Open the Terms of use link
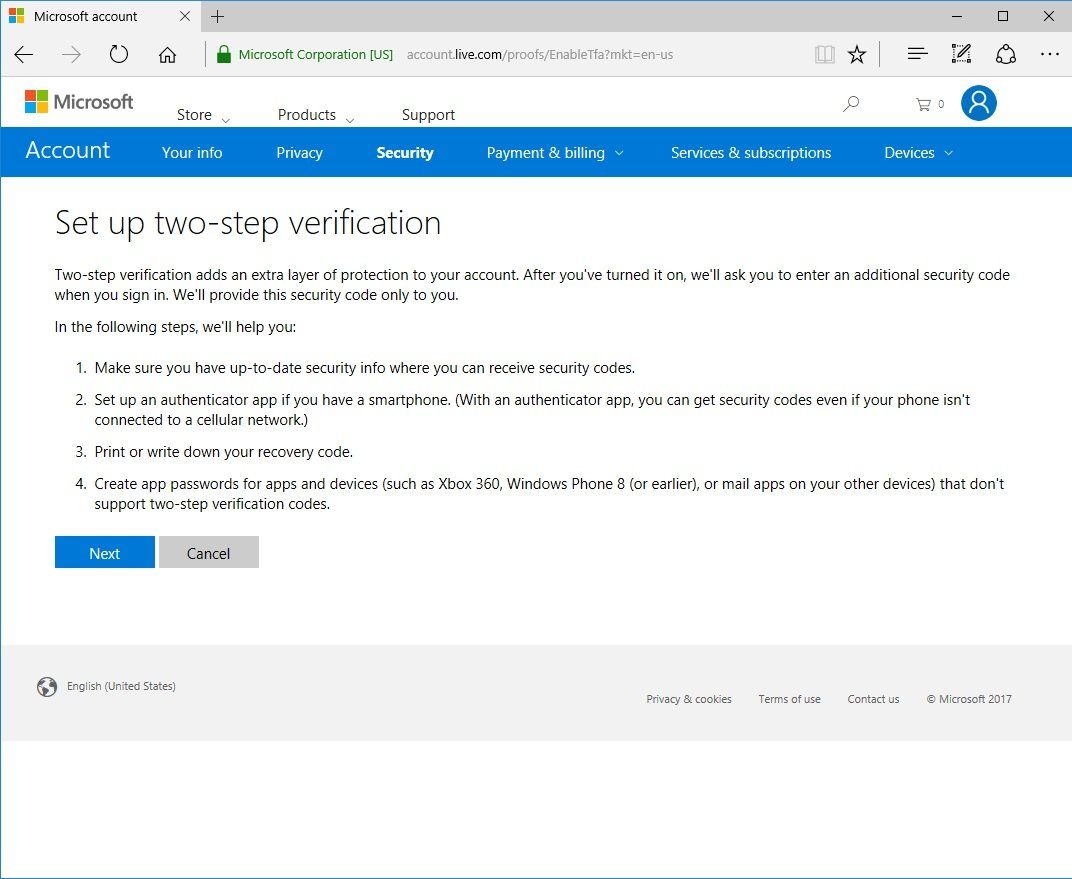The image size is (1072, 879). pos(789,699)
